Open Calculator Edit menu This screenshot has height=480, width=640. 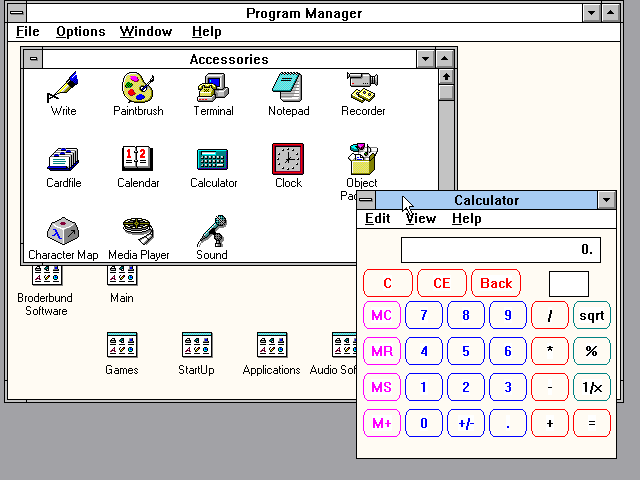coord(378,218)
